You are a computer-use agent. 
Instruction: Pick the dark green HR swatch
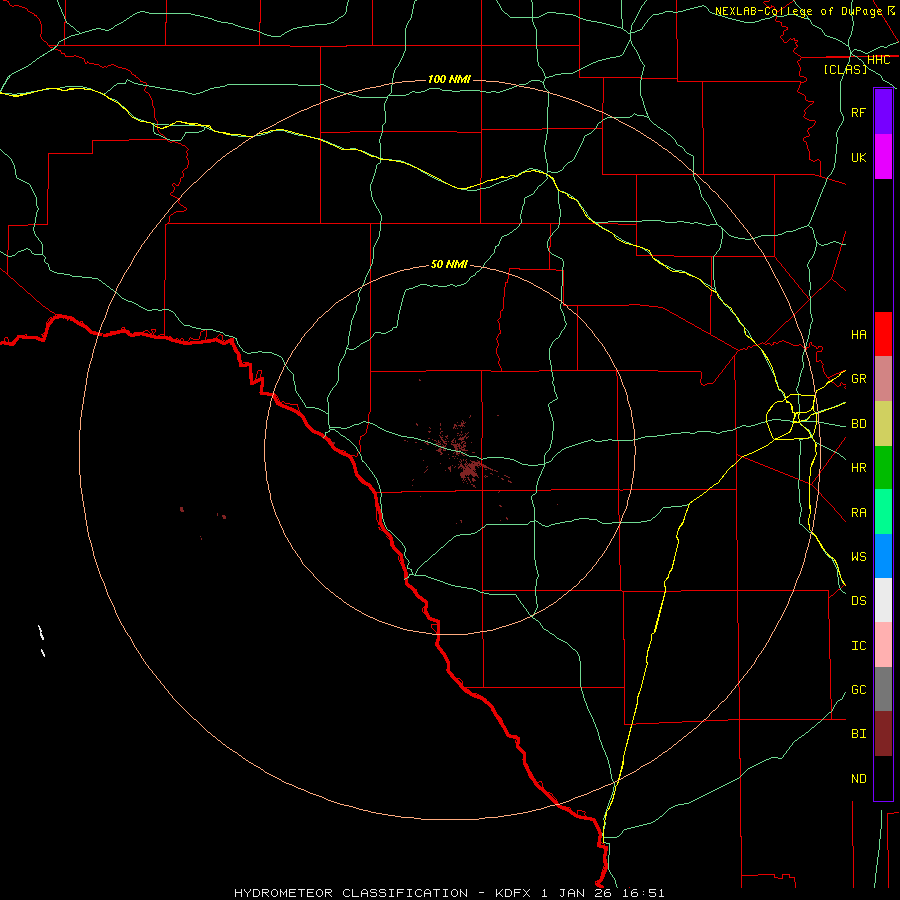coord(883,468)
